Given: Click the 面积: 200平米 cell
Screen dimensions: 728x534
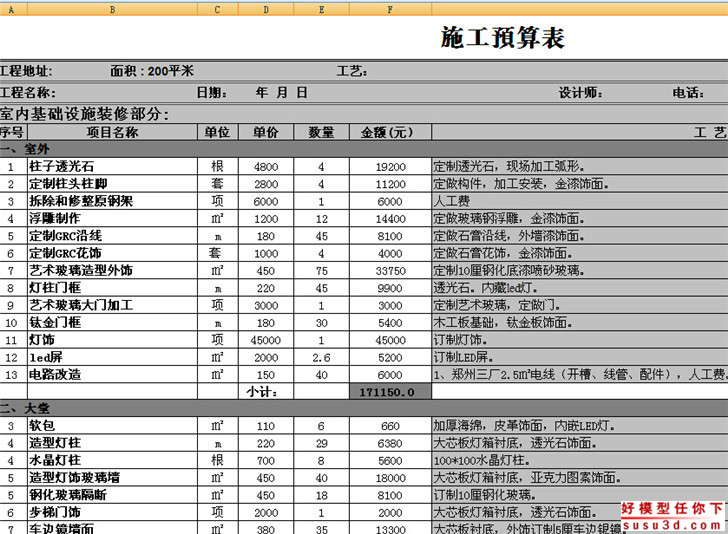Looking at the screenshot, I should (x=152, y=71).
